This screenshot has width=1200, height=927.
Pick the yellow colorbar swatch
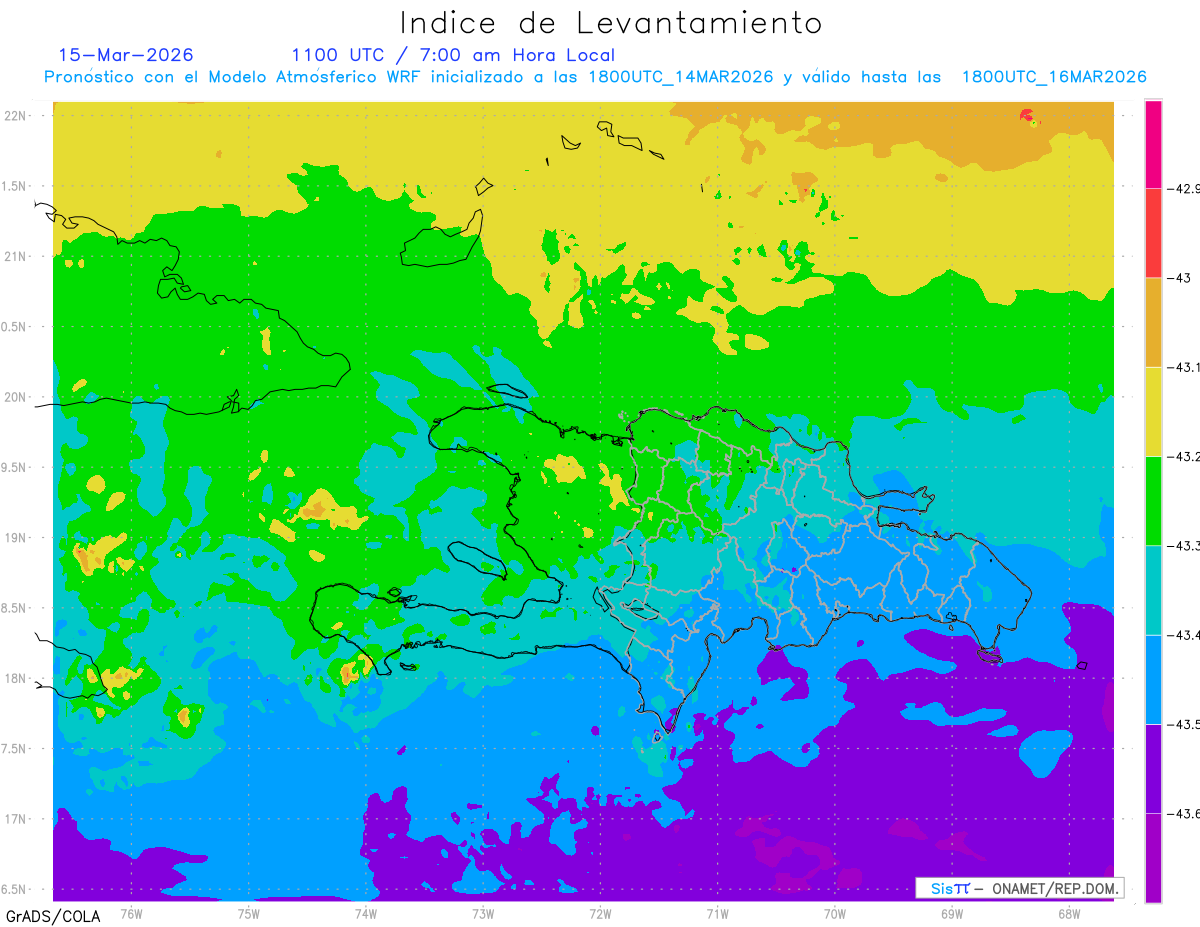coord(1153,411)
